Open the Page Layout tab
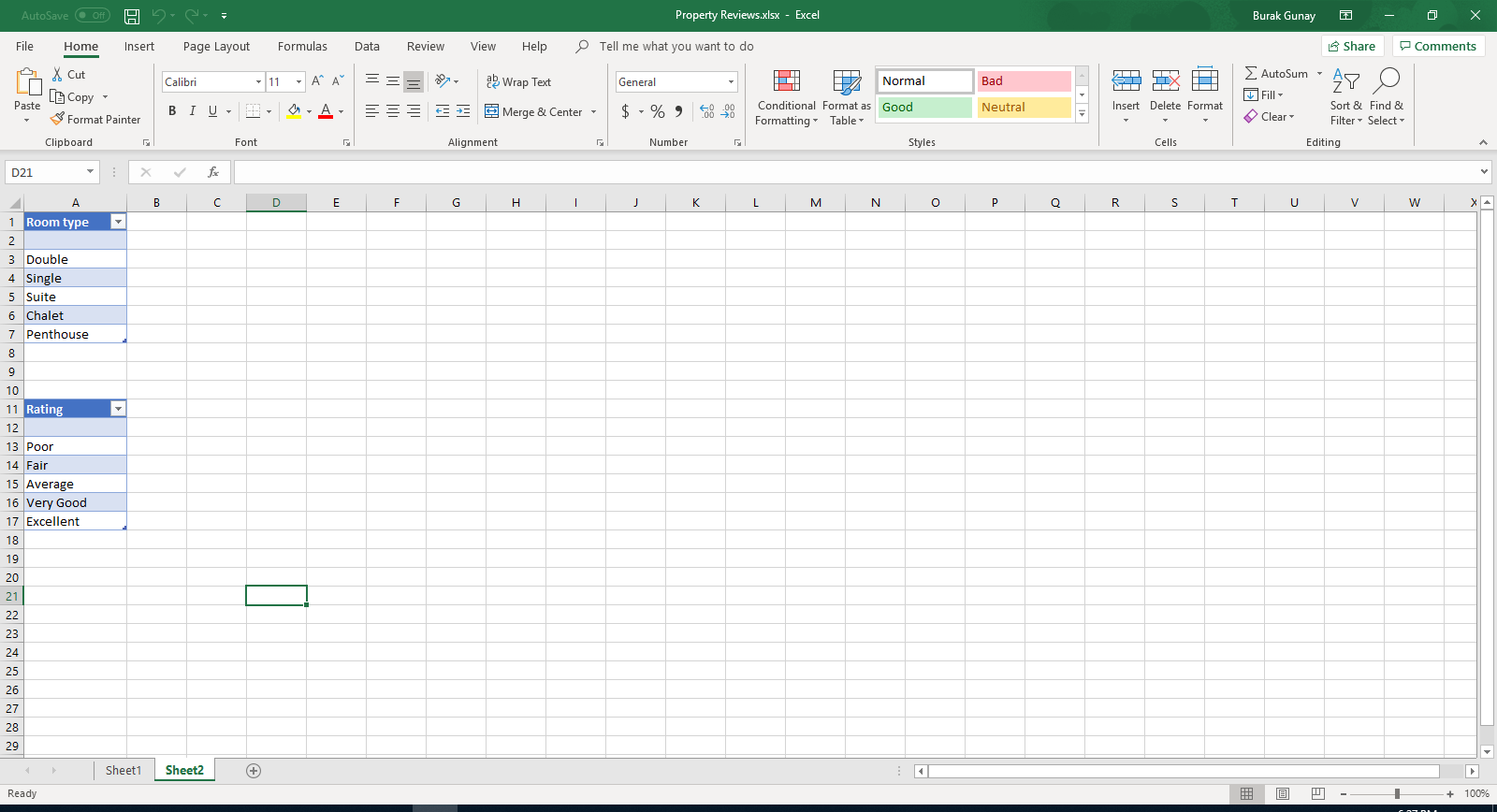The height and width of the screenshot is (812, 1497). pos(216,46)
